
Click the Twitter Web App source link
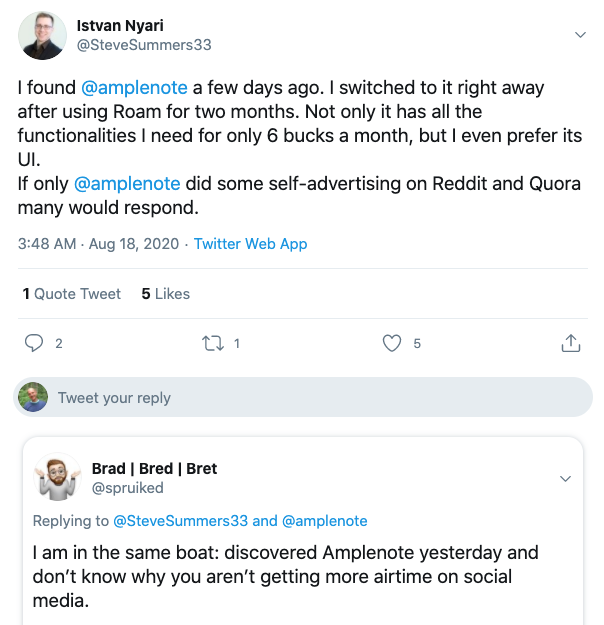click(250, 244)
